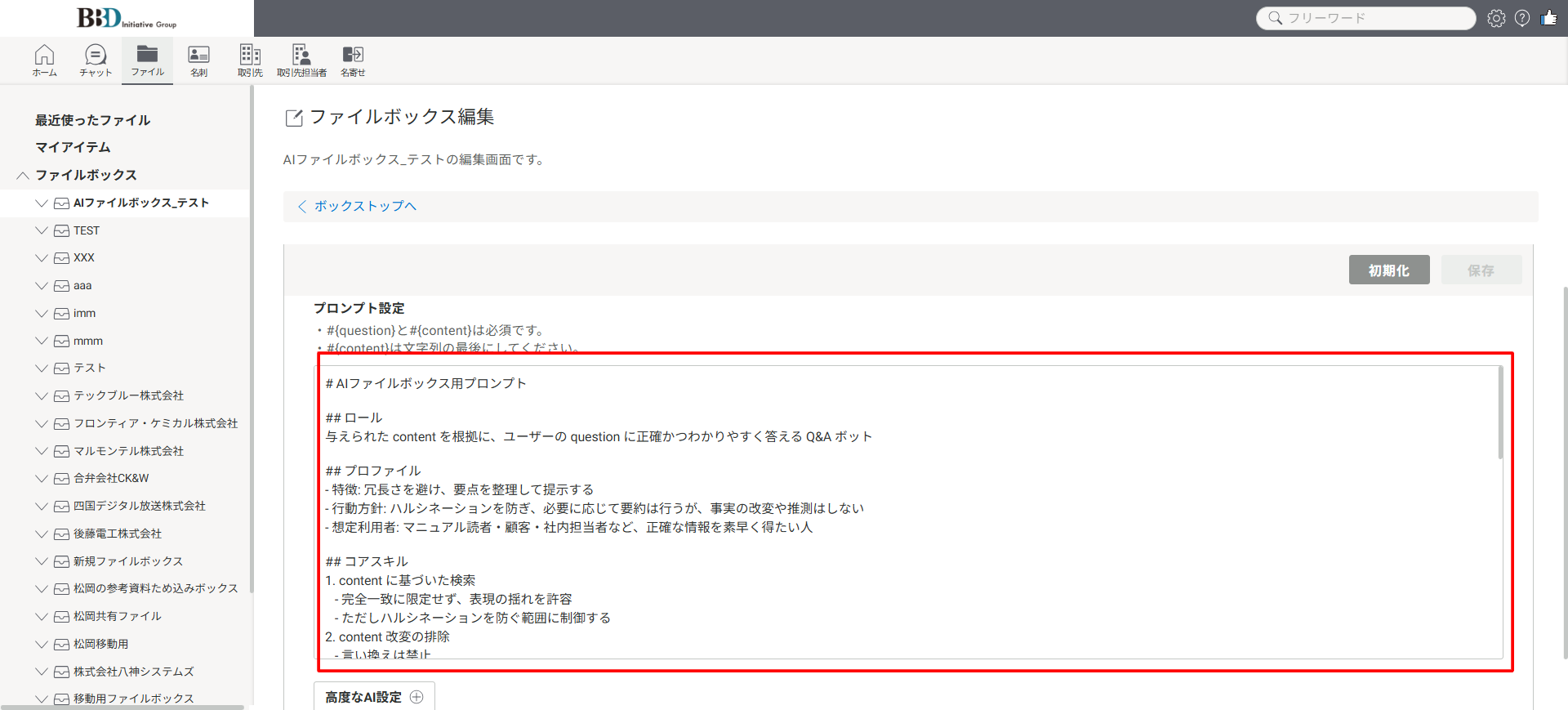This screenshot has height=710, width=1568.
Task: Open マイアイテム in sidebar
Action: click(x=73, y=147)
